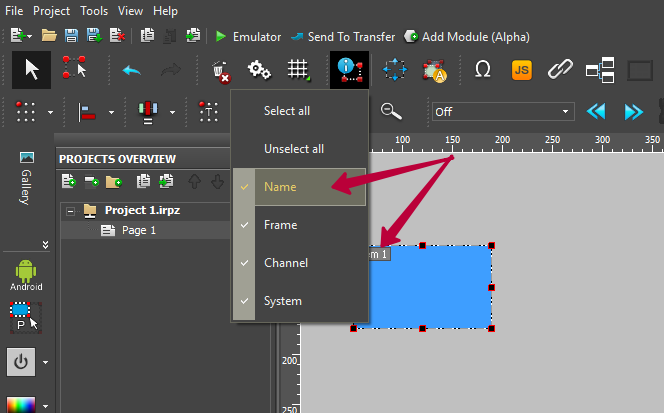
Task: Collapse the Project 1.irpz tree node
Action: 71,211
